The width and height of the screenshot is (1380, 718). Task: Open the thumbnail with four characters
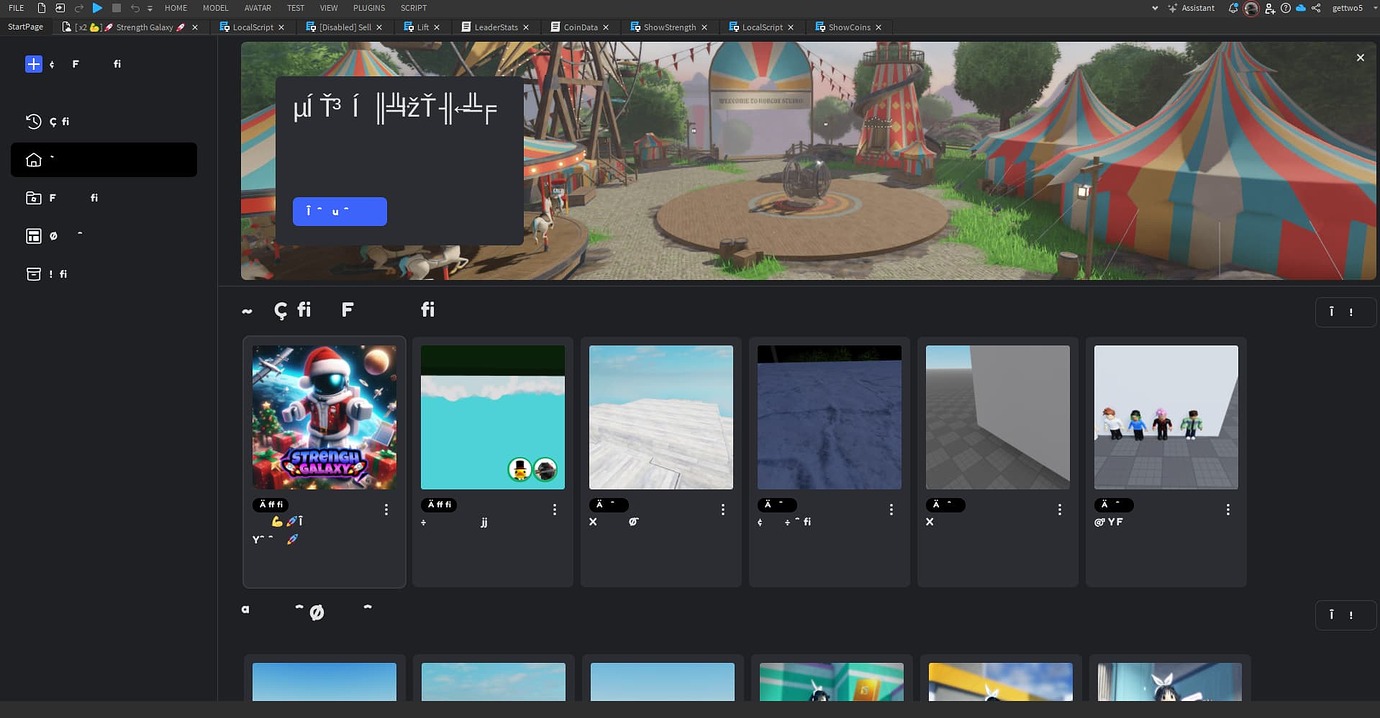click(x=1166, y=417)
